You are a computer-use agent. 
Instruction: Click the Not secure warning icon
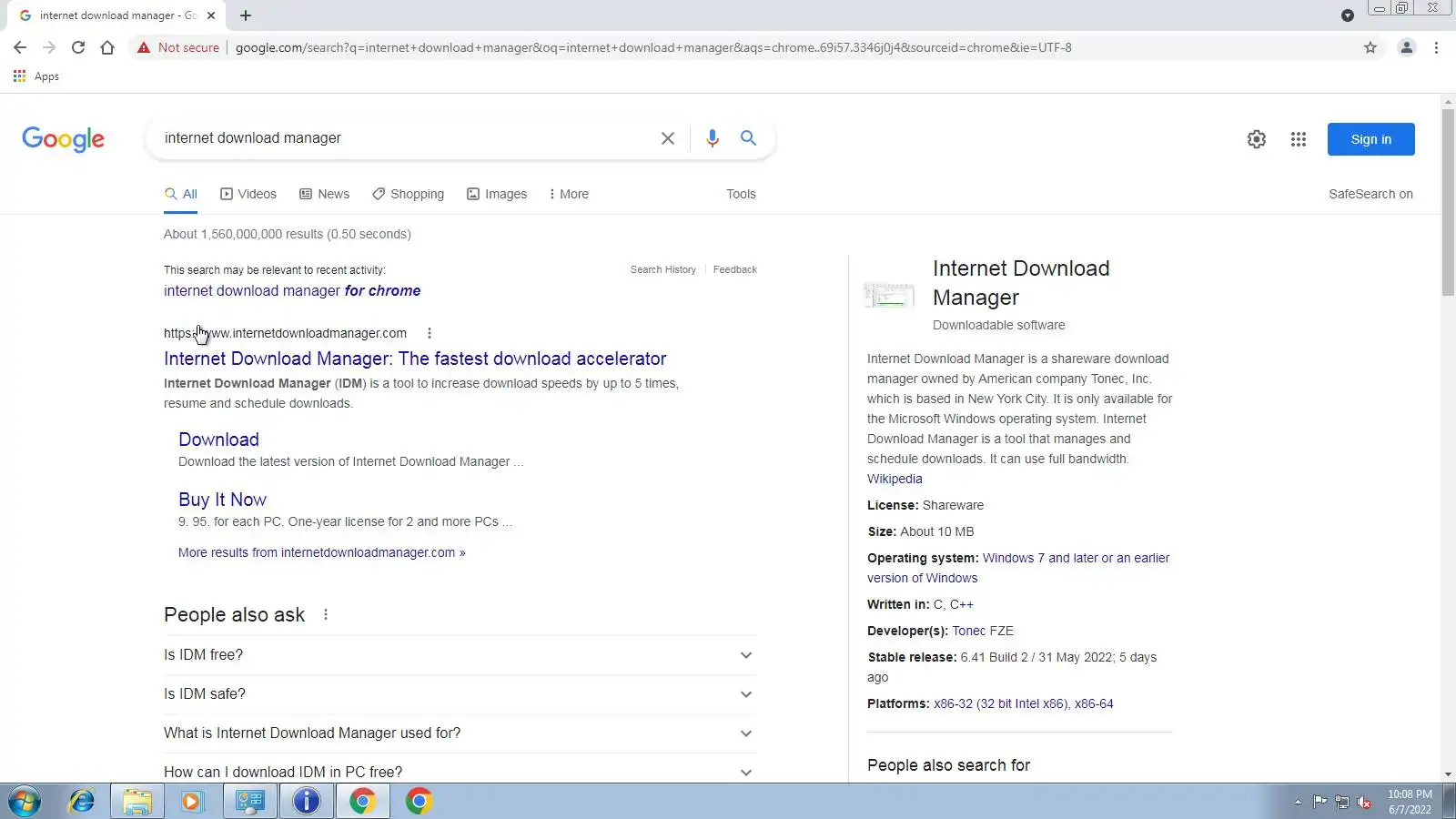point(144,47)
